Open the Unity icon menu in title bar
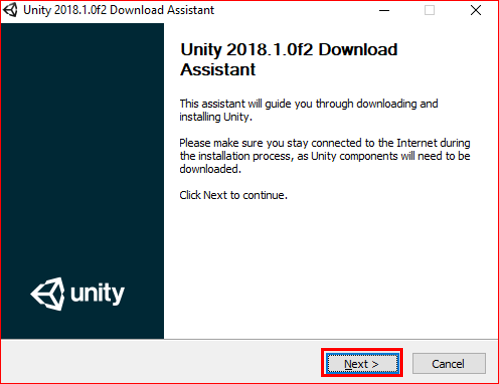 tap(10, 10)
